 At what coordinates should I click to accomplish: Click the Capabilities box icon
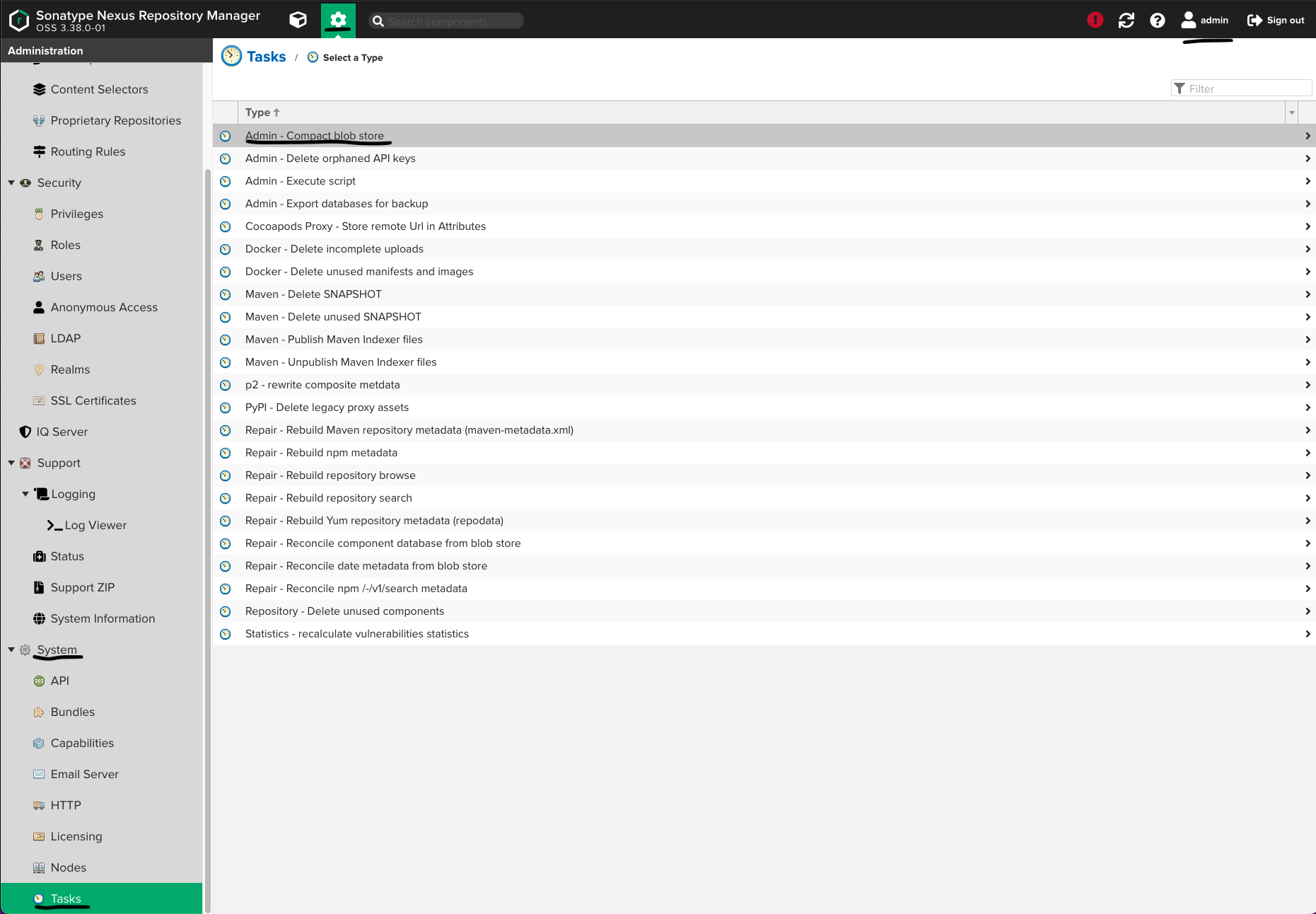point(39,743)
